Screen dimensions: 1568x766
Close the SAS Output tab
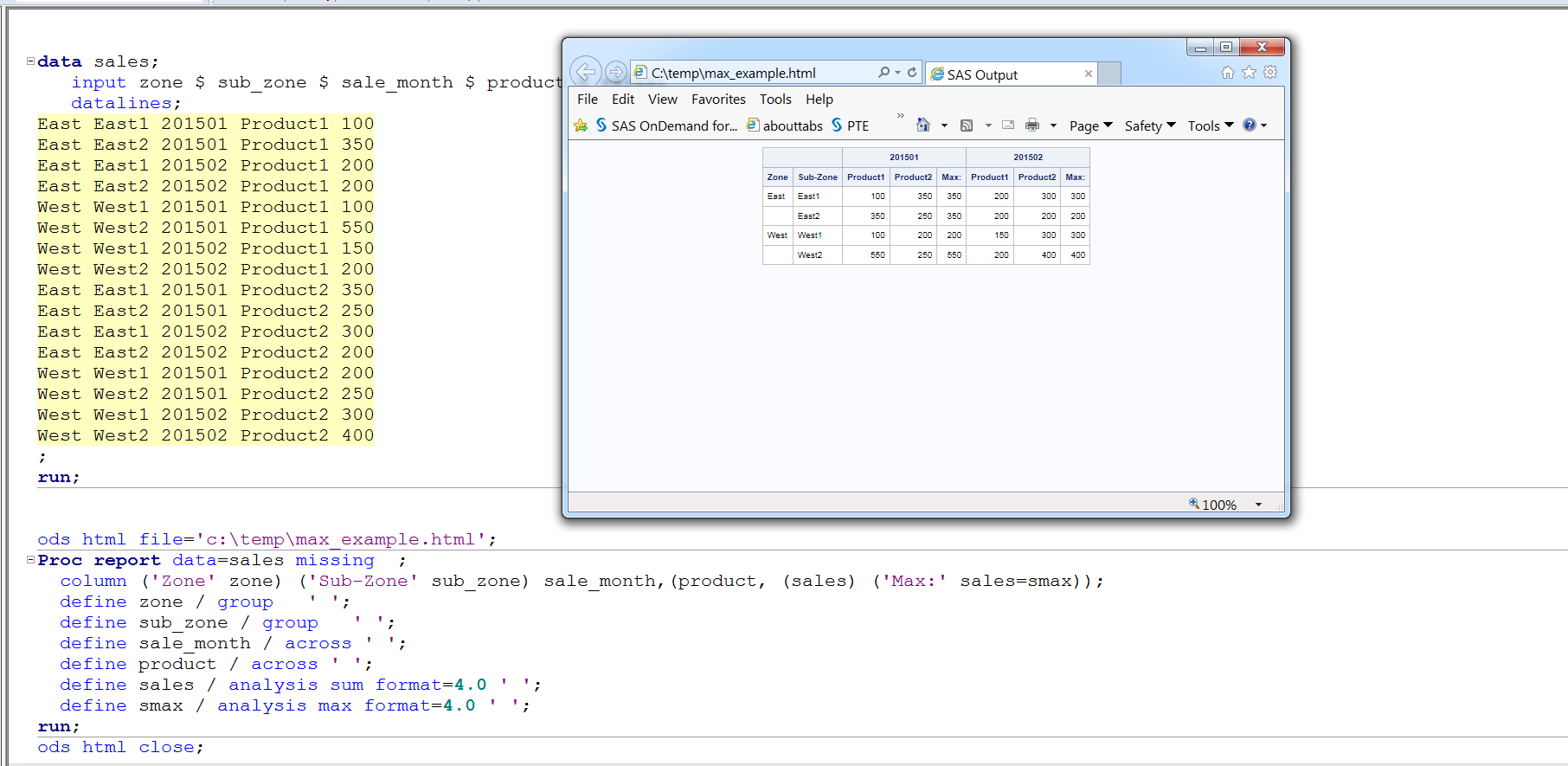(1088, 74)
